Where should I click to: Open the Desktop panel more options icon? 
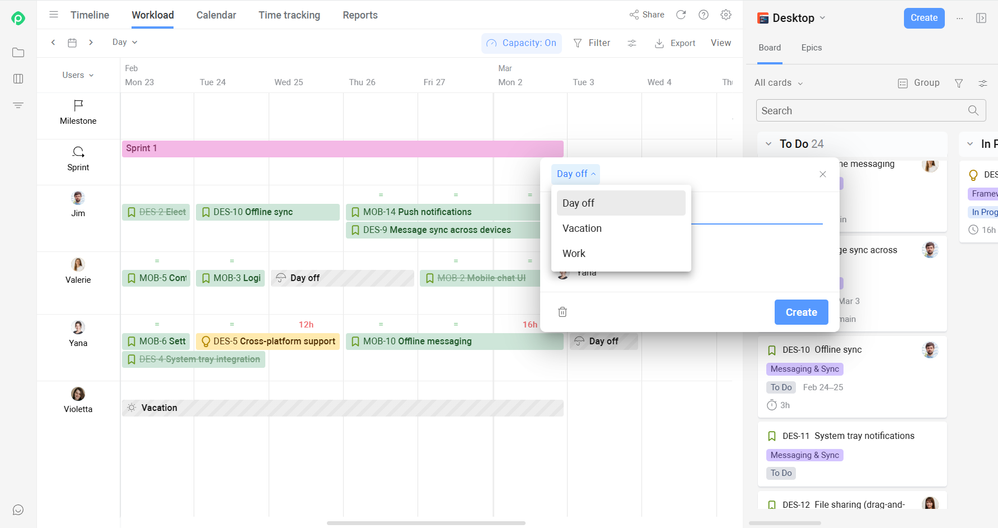960,18
